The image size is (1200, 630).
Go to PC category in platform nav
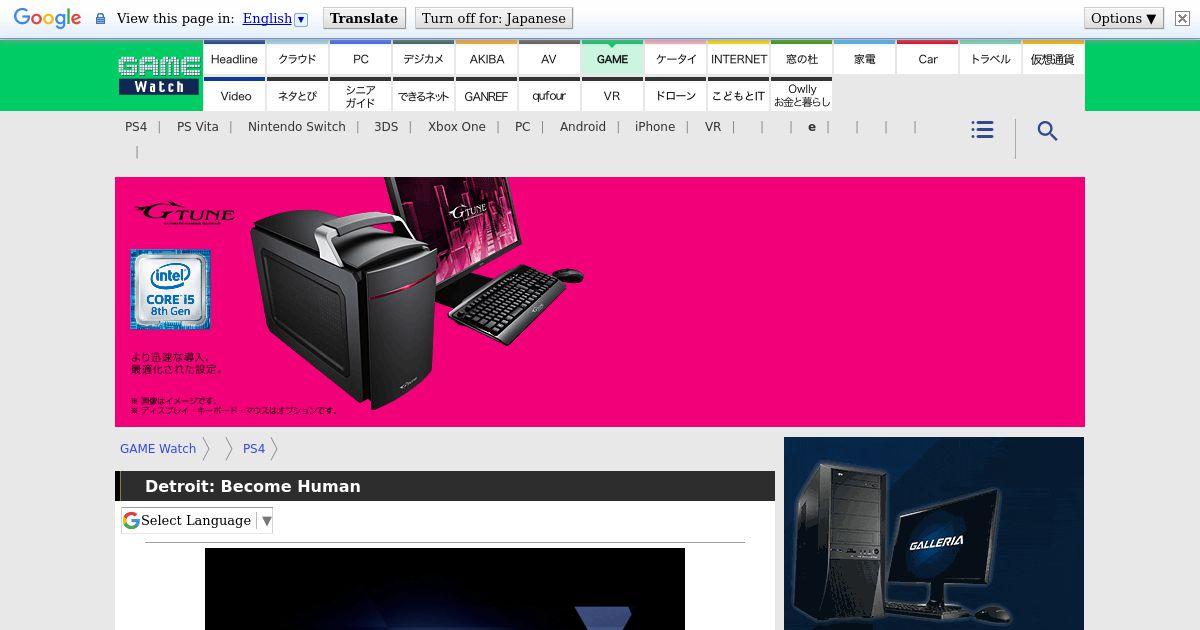click(523, 127)
